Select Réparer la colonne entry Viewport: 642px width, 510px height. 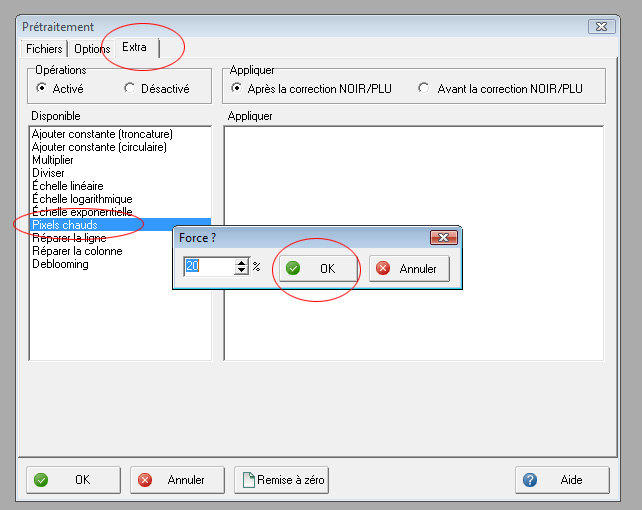[102, 251]
